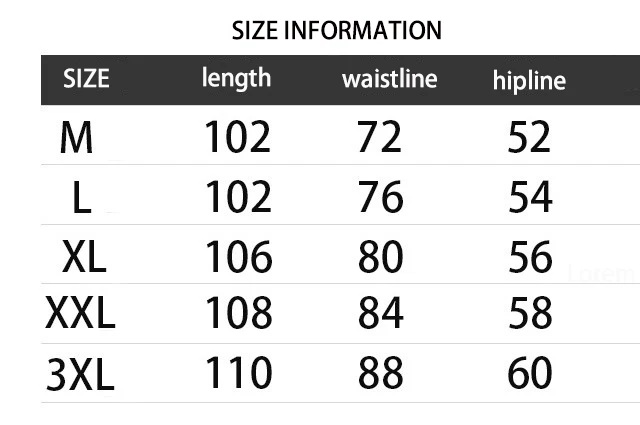Select the M size row label

[x=77, y=138]
